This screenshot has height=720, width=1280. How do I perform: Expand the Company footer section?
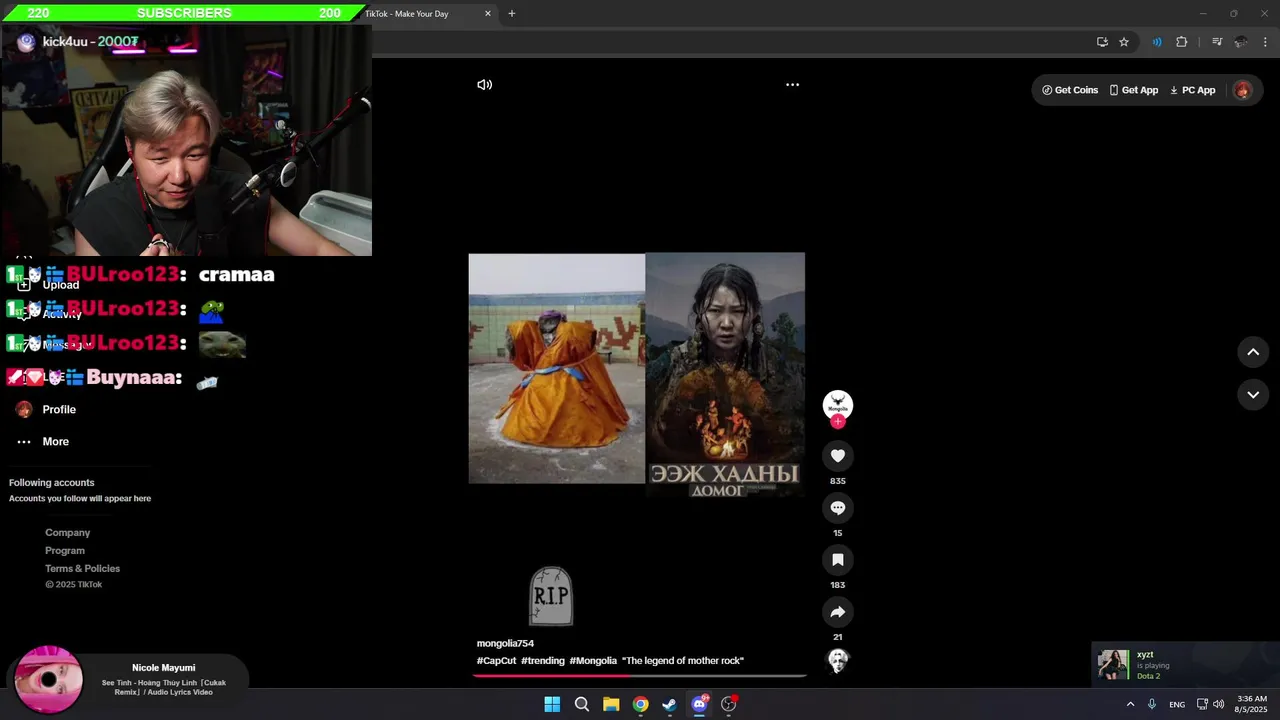coord(67,533)
